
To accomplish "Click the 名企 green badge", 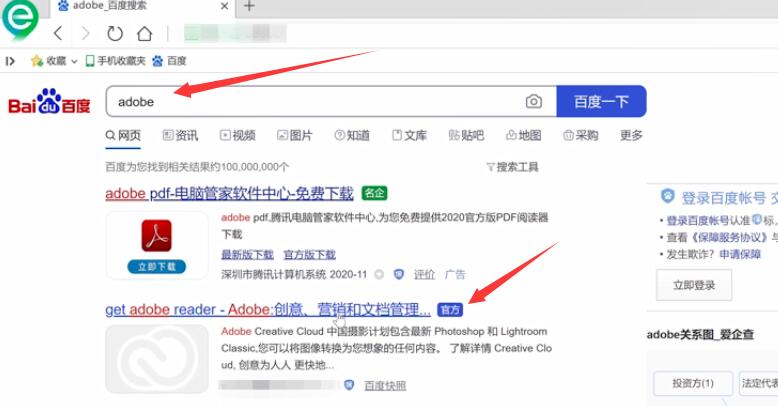I will pyautogui.click(x=375, y=193).
